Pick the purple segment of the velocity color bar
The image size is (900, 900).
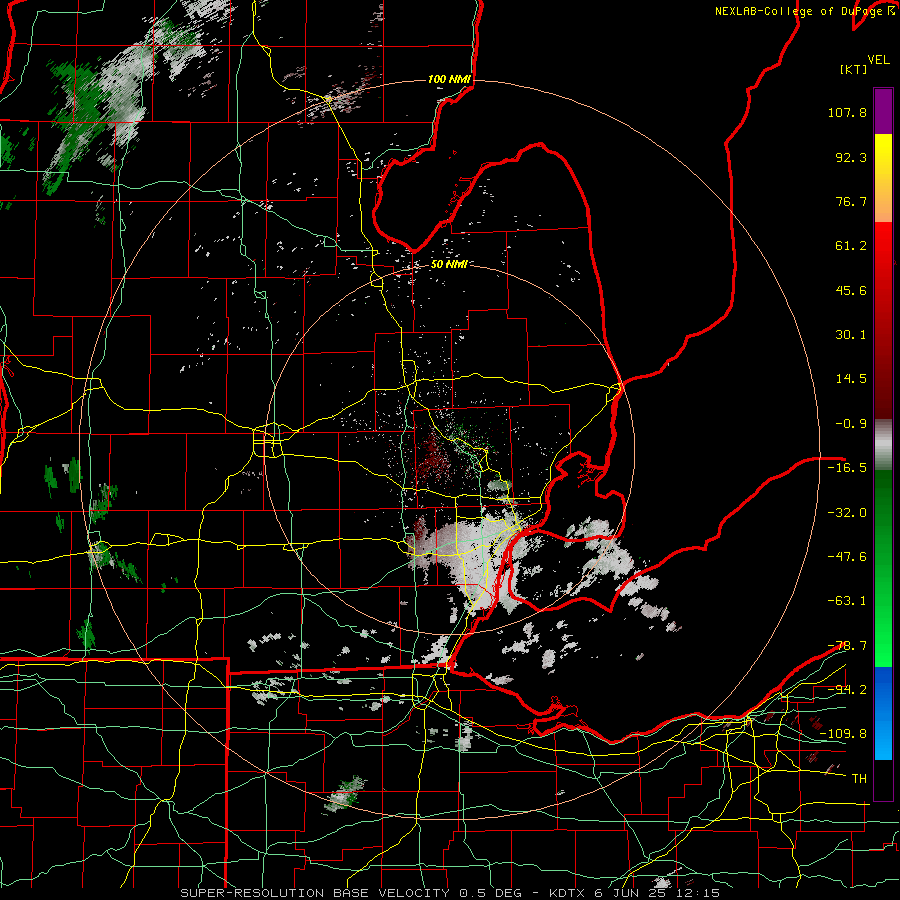point(883,111)
